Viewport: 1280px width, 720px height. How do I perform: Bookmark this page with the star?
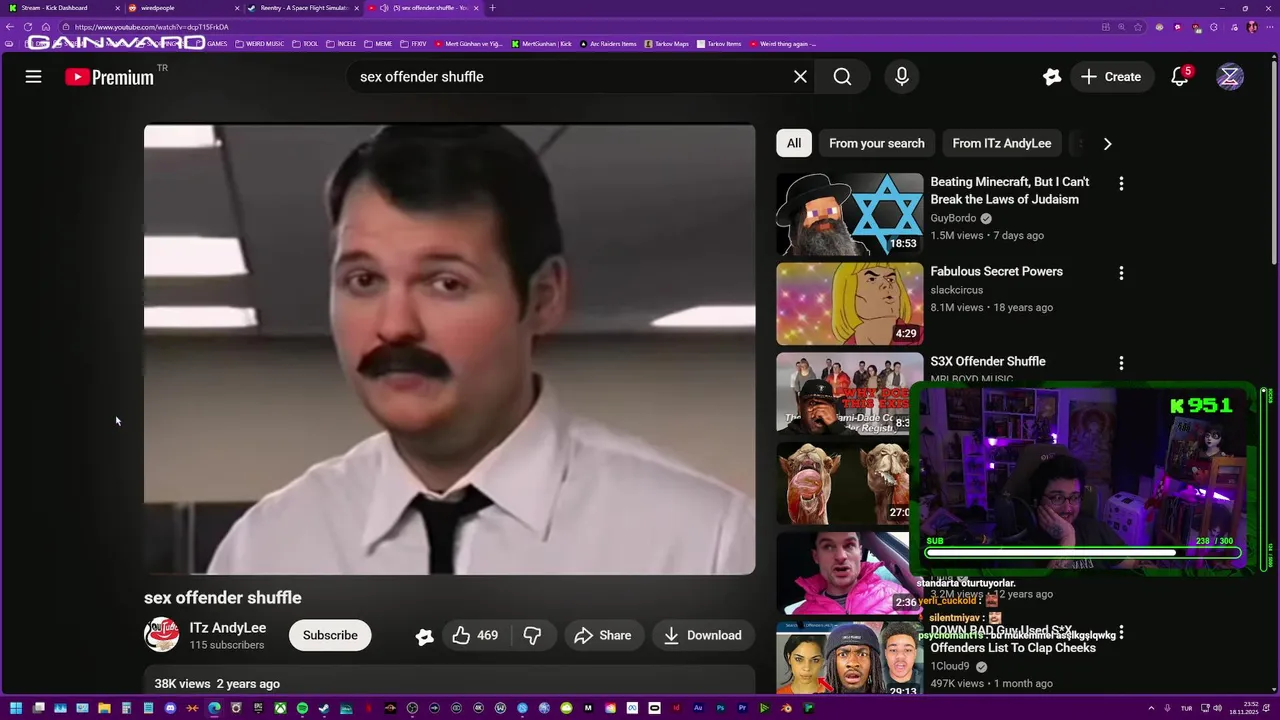pos(1138,27)
